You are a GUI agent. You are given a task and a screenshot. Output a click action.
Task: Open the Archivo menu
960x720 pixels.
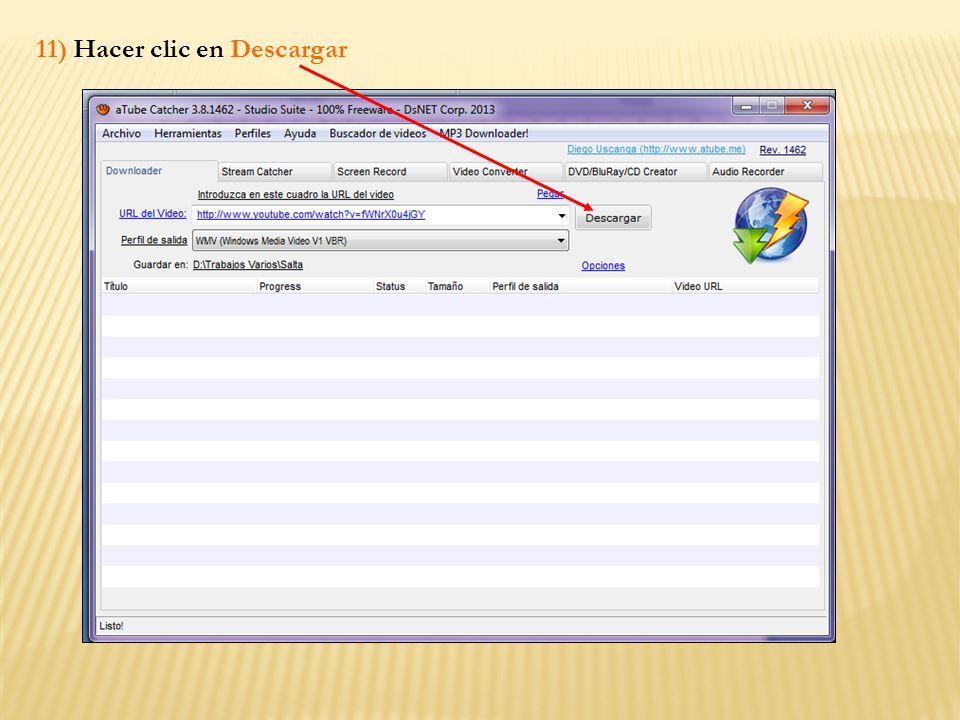[121, 133]
